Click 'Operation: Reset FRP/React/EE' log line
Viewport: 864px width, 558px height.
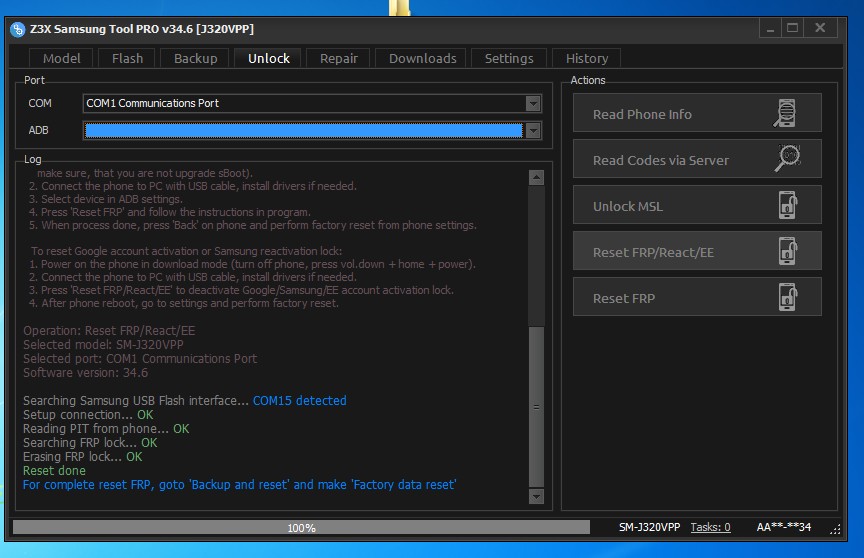(109, 331)
